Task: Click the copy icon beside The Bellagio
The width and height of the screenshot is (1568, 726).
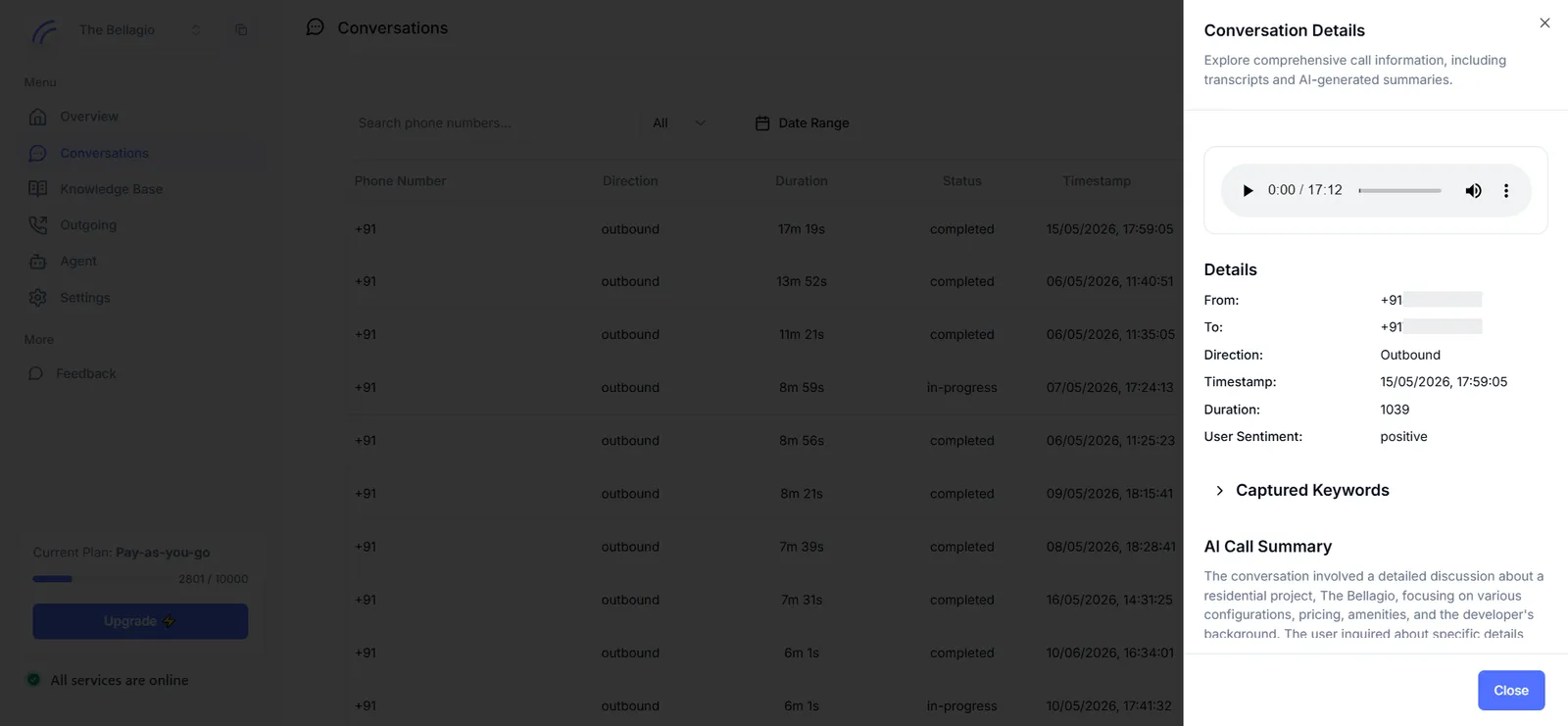Action: point(241,30)
